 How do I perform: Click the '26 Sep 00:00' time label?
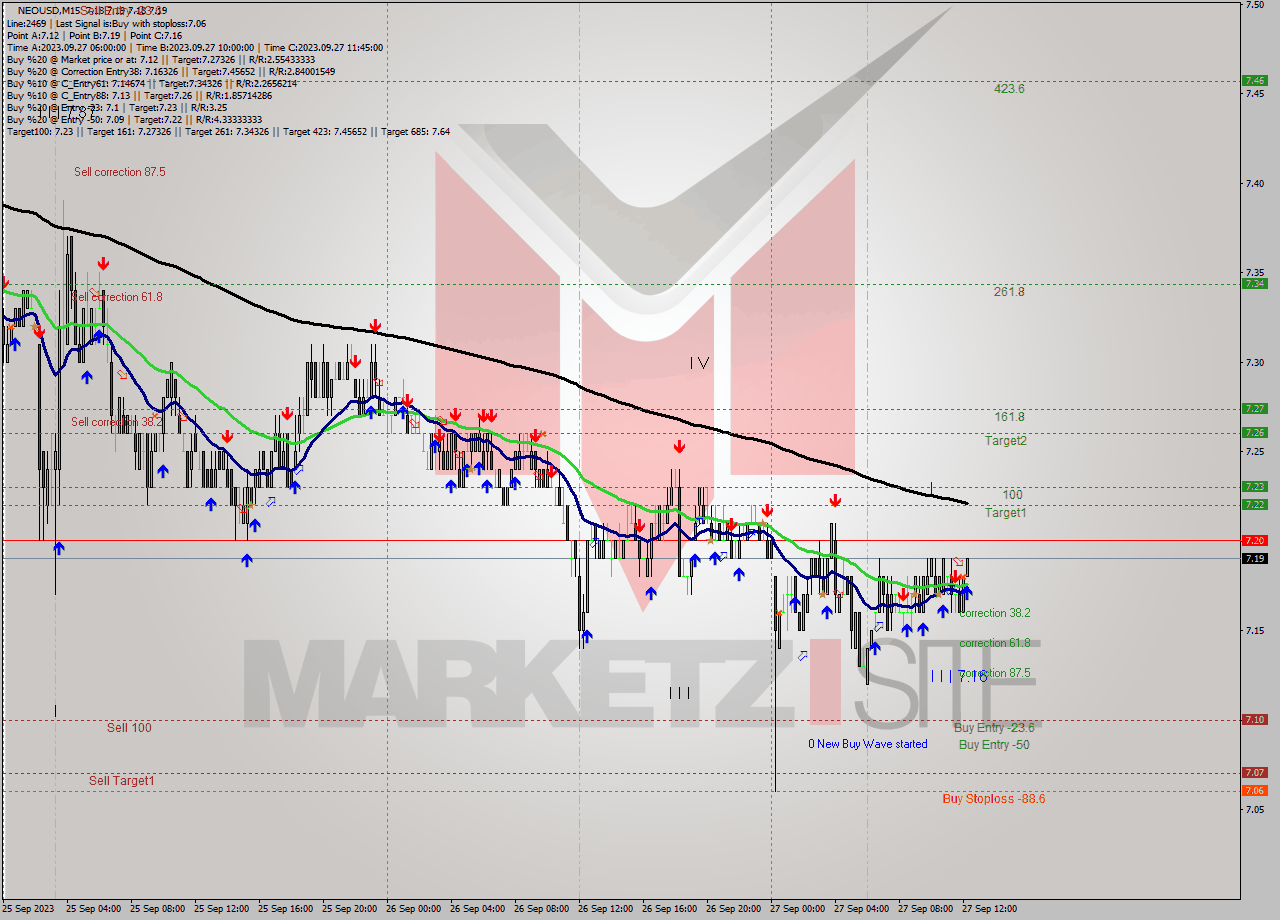point(413,909)
